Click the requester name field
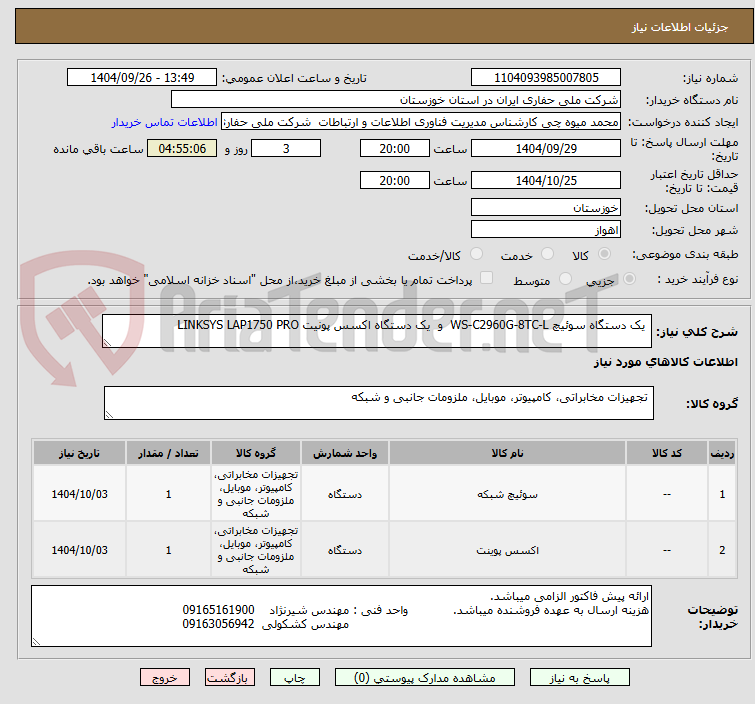 (x=421, y=122)
